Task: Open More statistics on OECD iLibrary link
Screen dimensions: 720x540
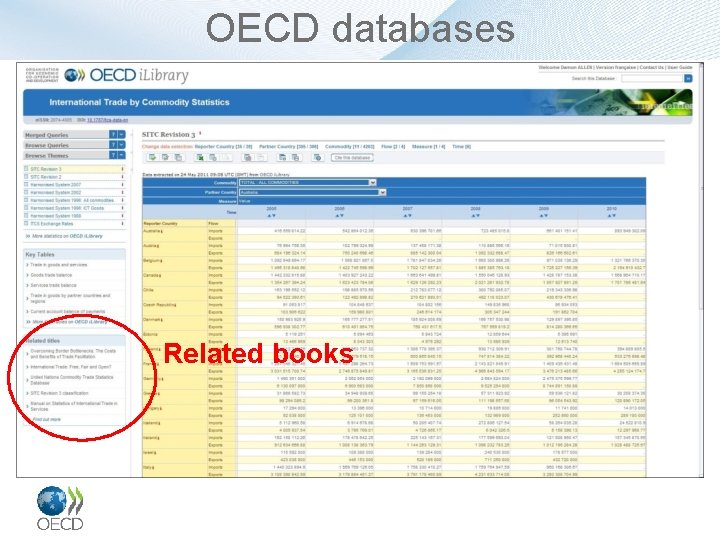Action: coord(67,236)
